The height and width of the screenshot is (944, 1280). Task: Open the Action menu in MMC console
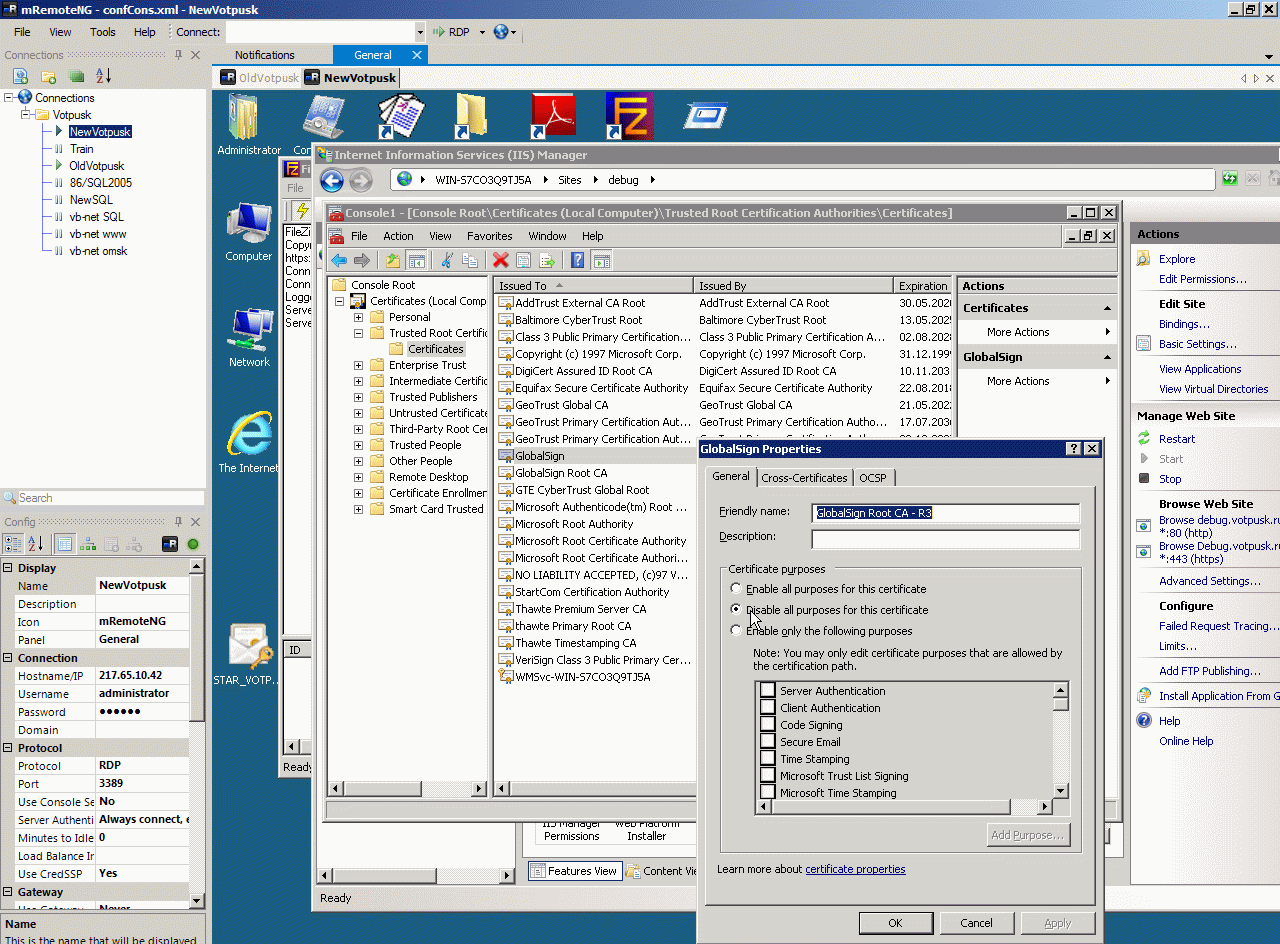pos(398,236)
